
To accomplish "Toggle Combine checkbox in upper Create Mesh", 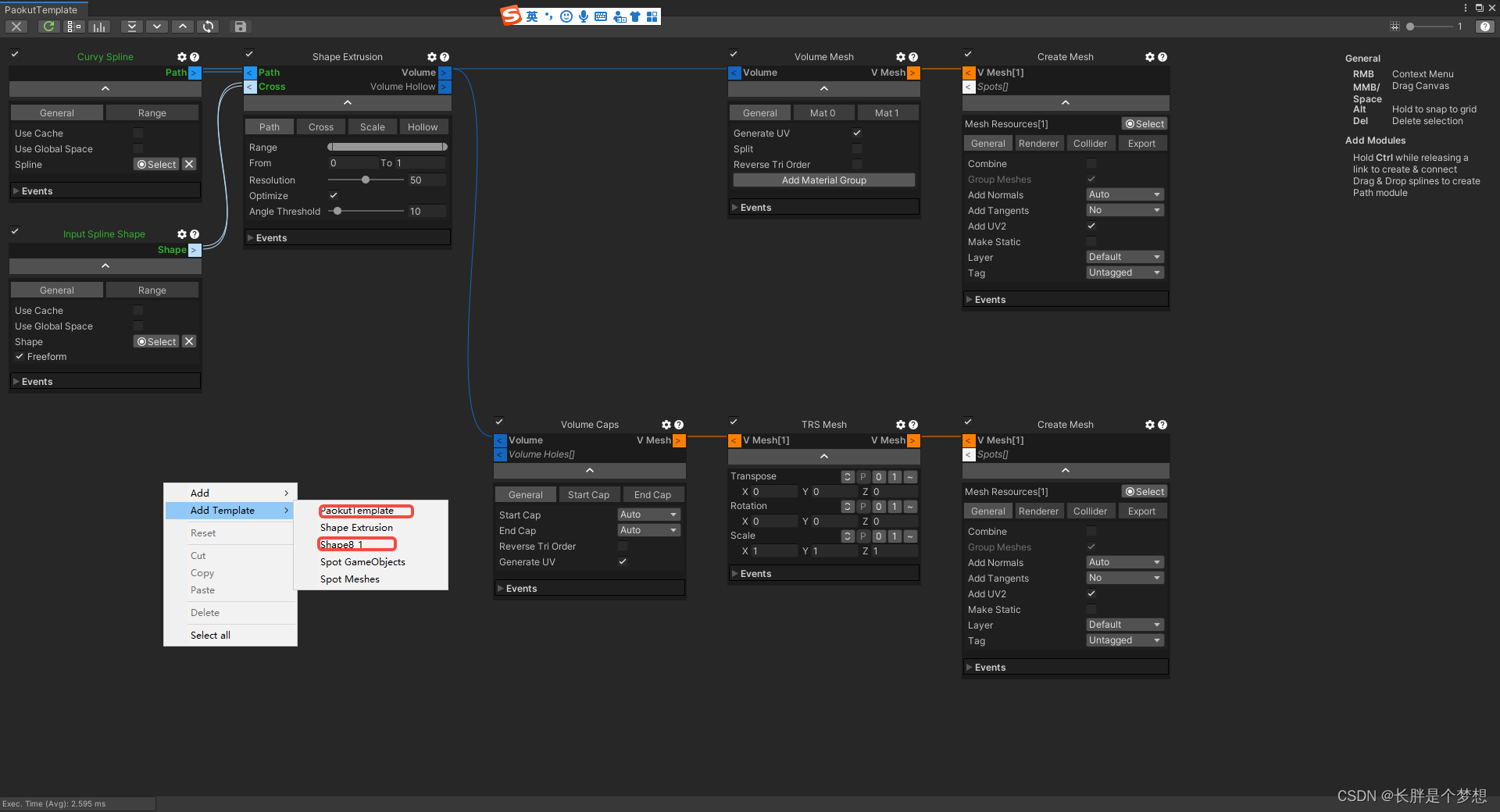I will [x=1091, y=164].
